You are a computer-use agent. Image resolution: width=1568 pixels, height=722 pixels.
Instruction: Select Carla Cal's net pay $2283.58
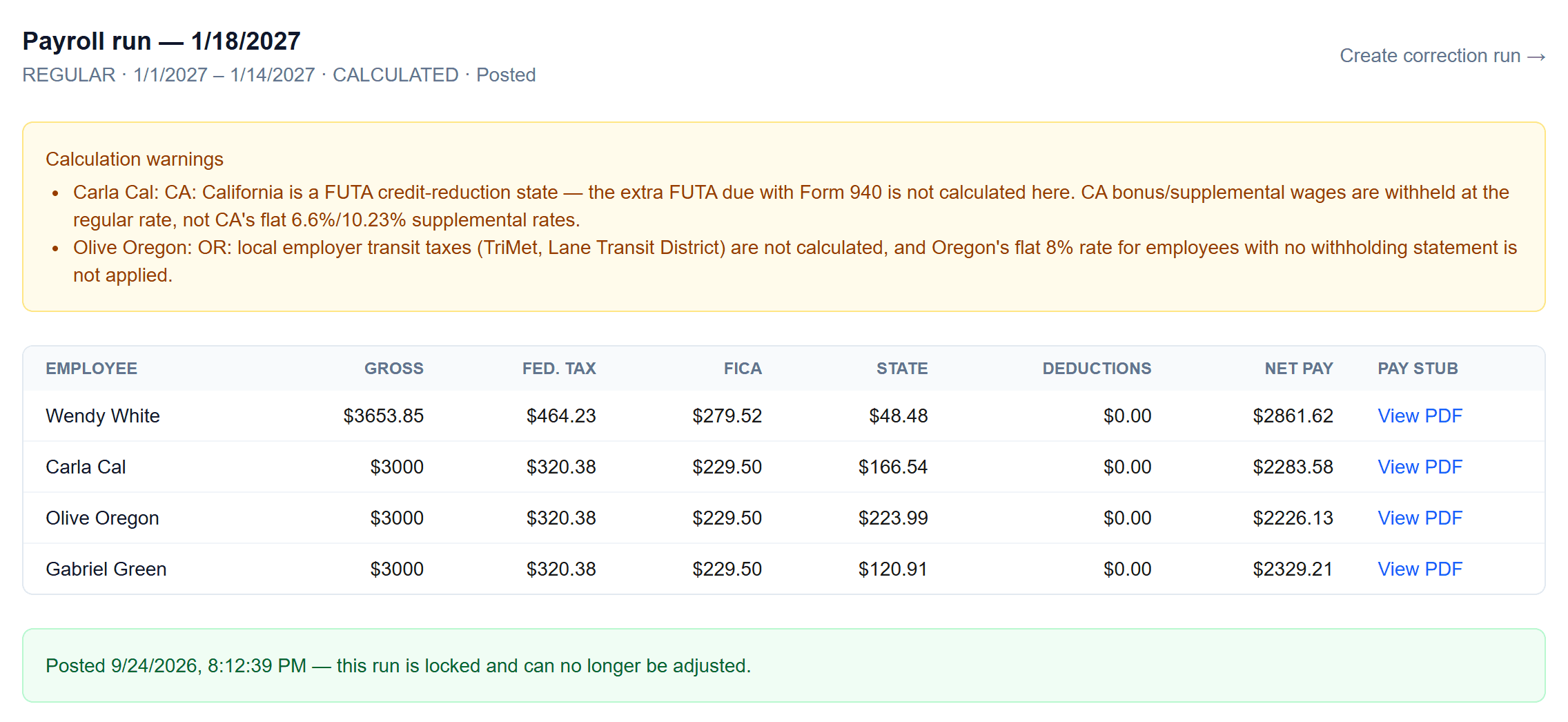tap(1293, 467)
